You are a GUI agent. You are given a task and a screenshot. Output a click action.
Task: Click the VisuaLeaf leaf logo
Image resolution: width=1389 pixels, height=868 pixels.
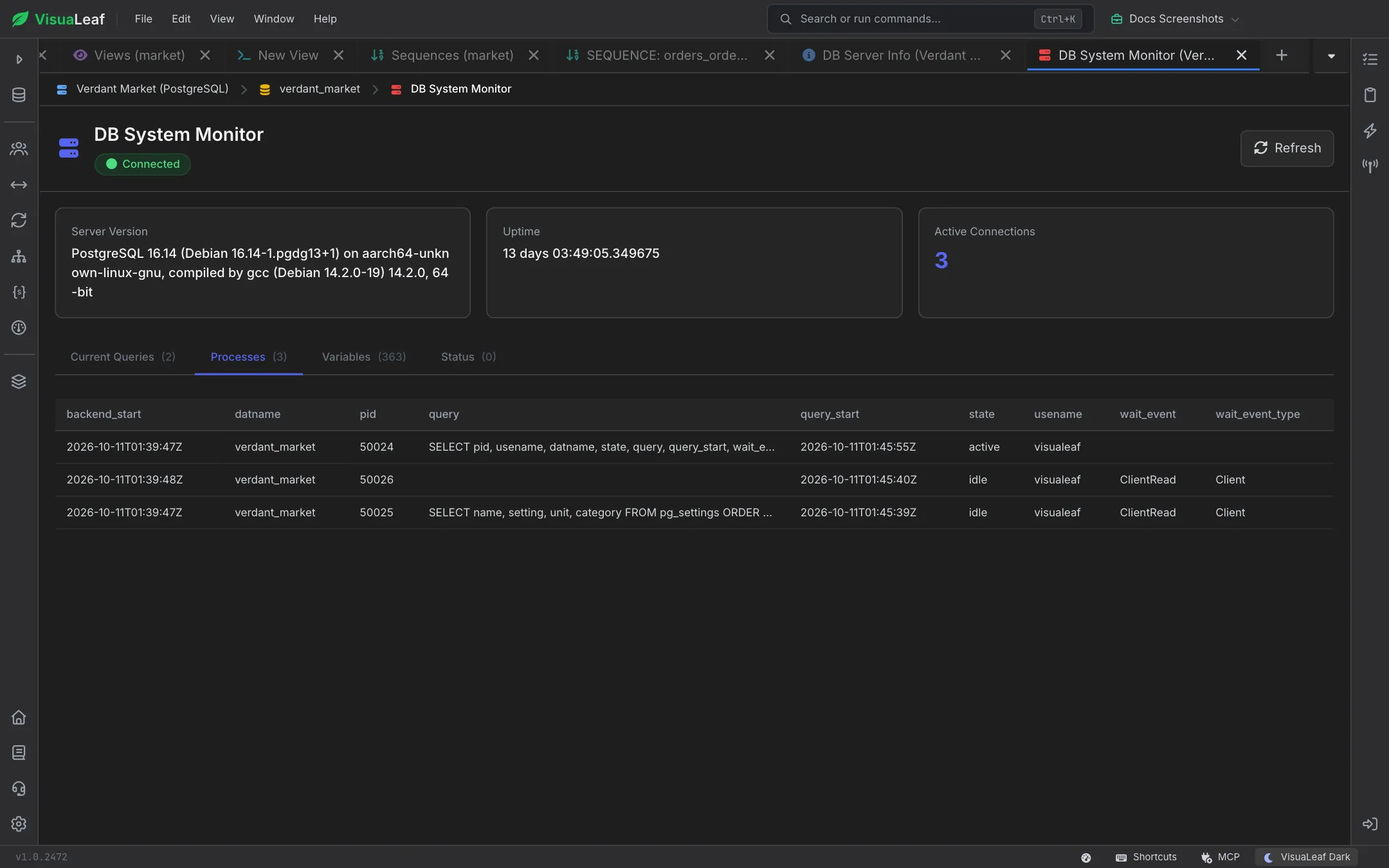(x=20, y=19)
